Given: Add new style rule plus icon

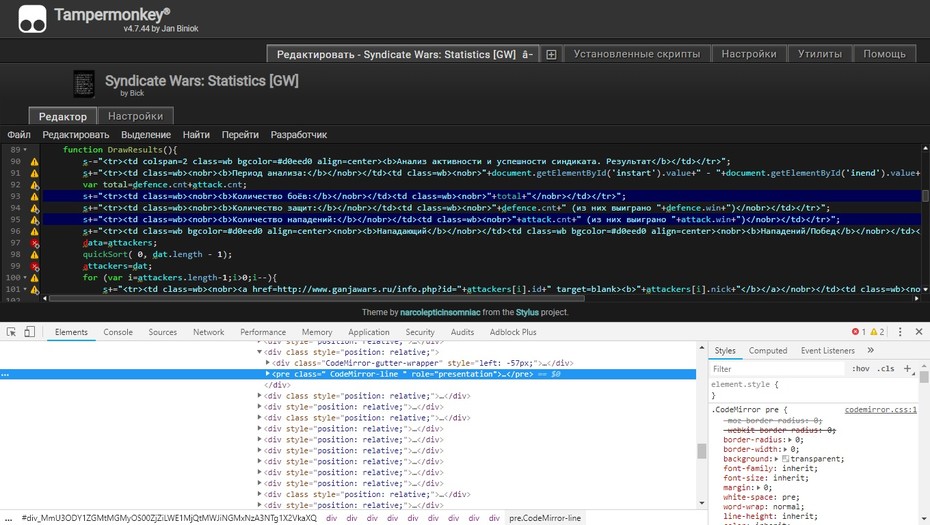Looking at the screenshot, I should (907, 368).
